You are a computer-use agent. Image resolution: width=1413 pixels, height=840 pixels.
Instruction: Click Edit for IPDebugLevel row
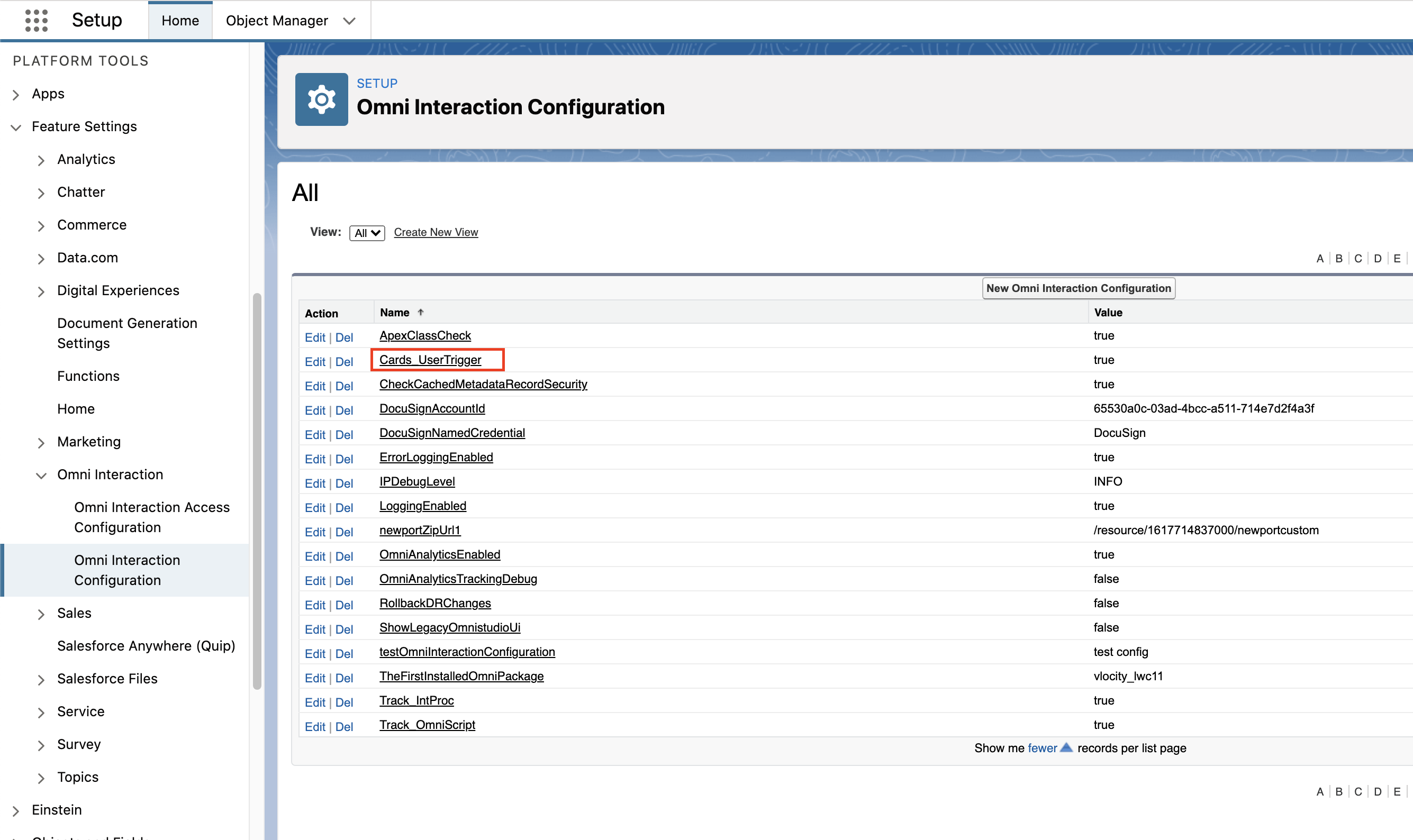point(315,483)
